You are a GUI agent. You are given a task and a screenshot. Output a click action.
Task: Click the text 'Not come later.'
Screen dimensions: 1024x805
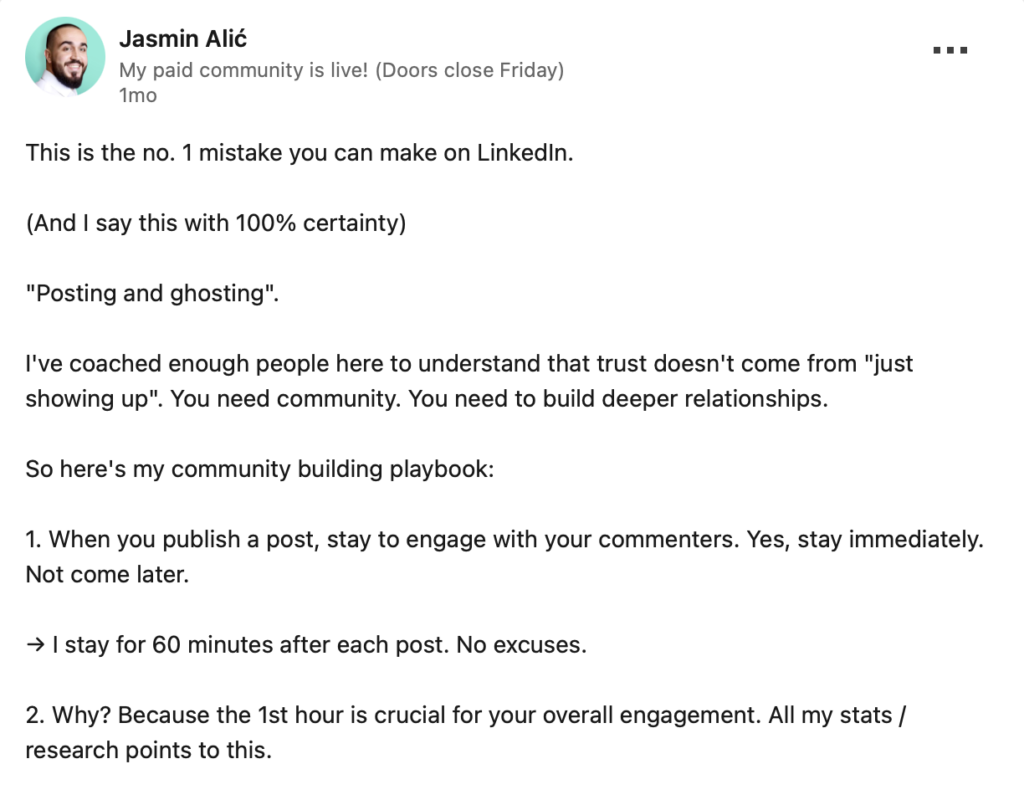[107, 575]
